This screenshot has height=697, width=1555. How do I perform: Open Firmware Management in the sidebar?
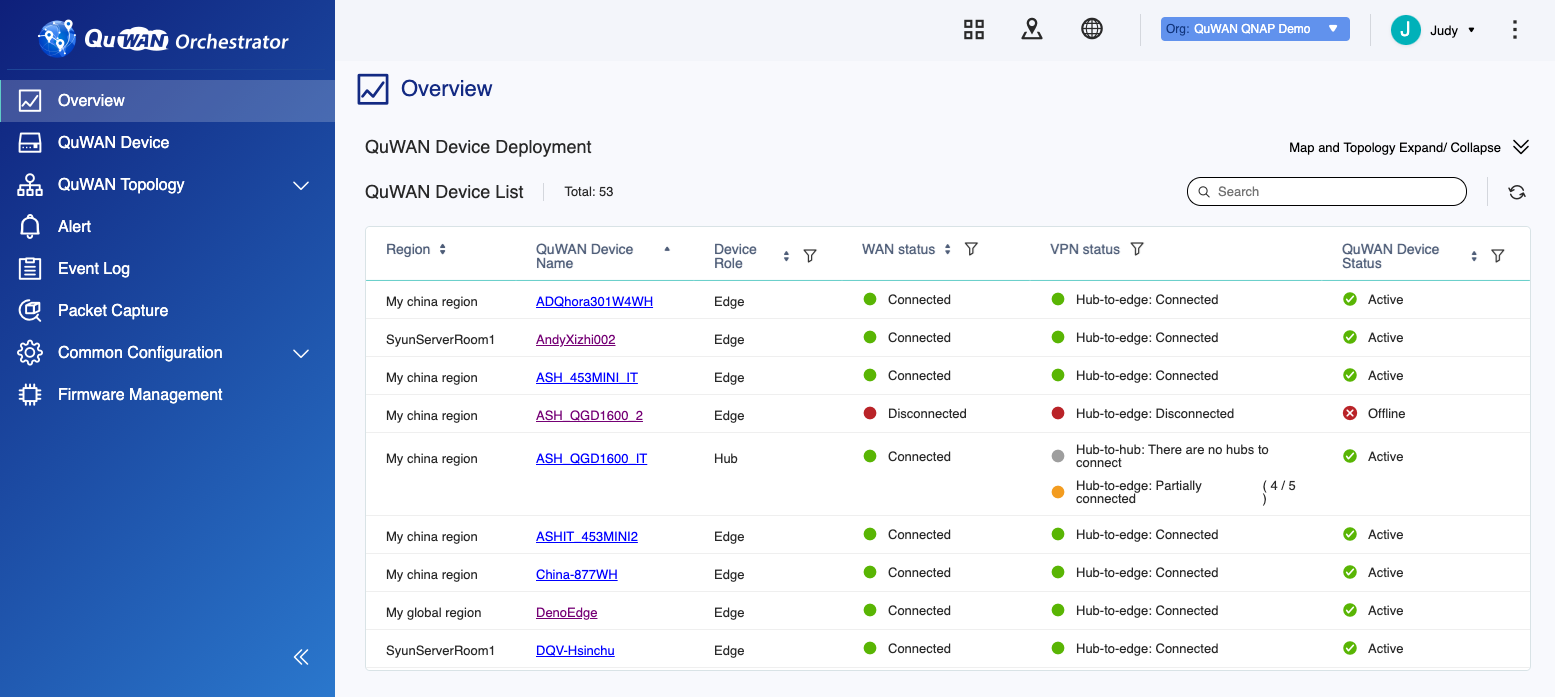168,395
